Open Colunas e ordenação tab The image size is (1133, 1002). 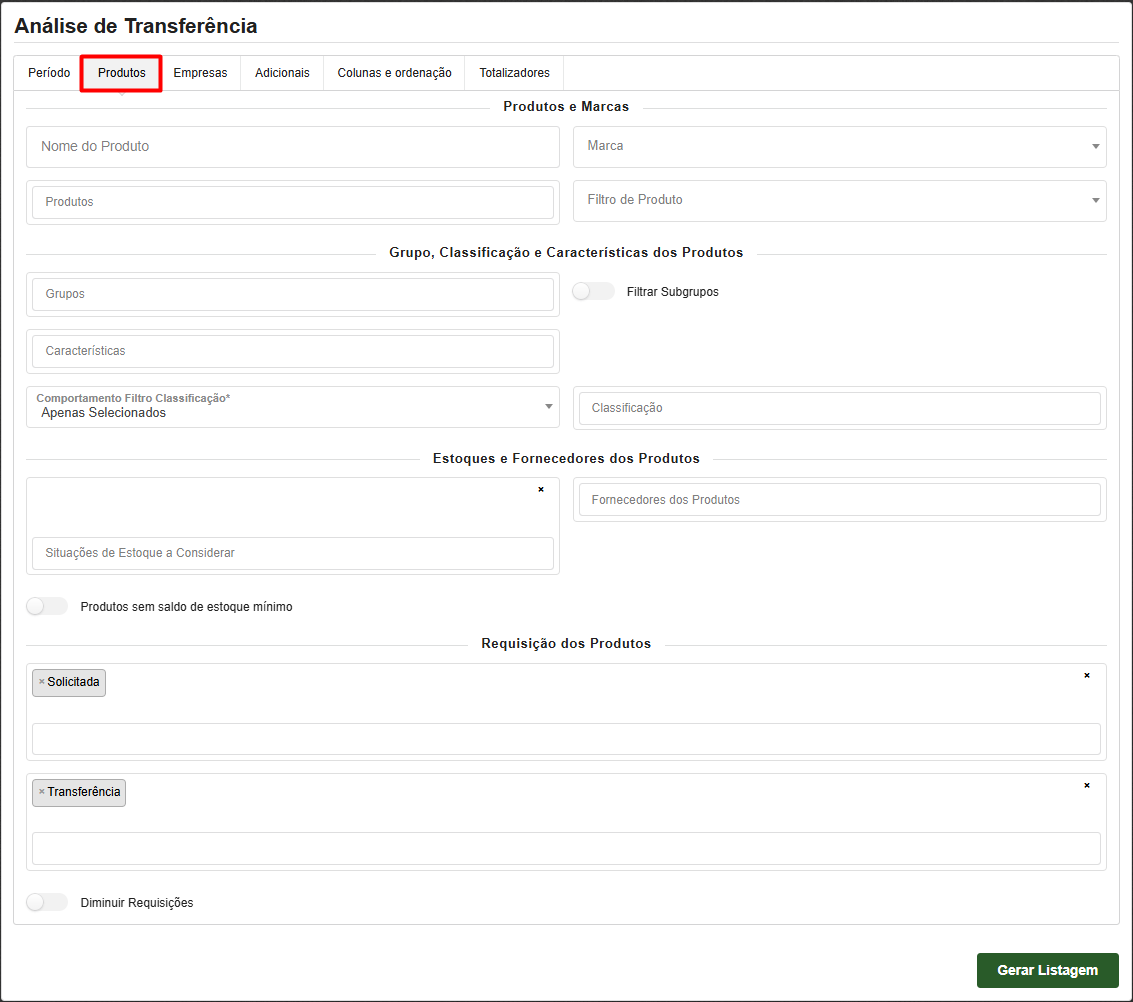click(x=395, y=73)
